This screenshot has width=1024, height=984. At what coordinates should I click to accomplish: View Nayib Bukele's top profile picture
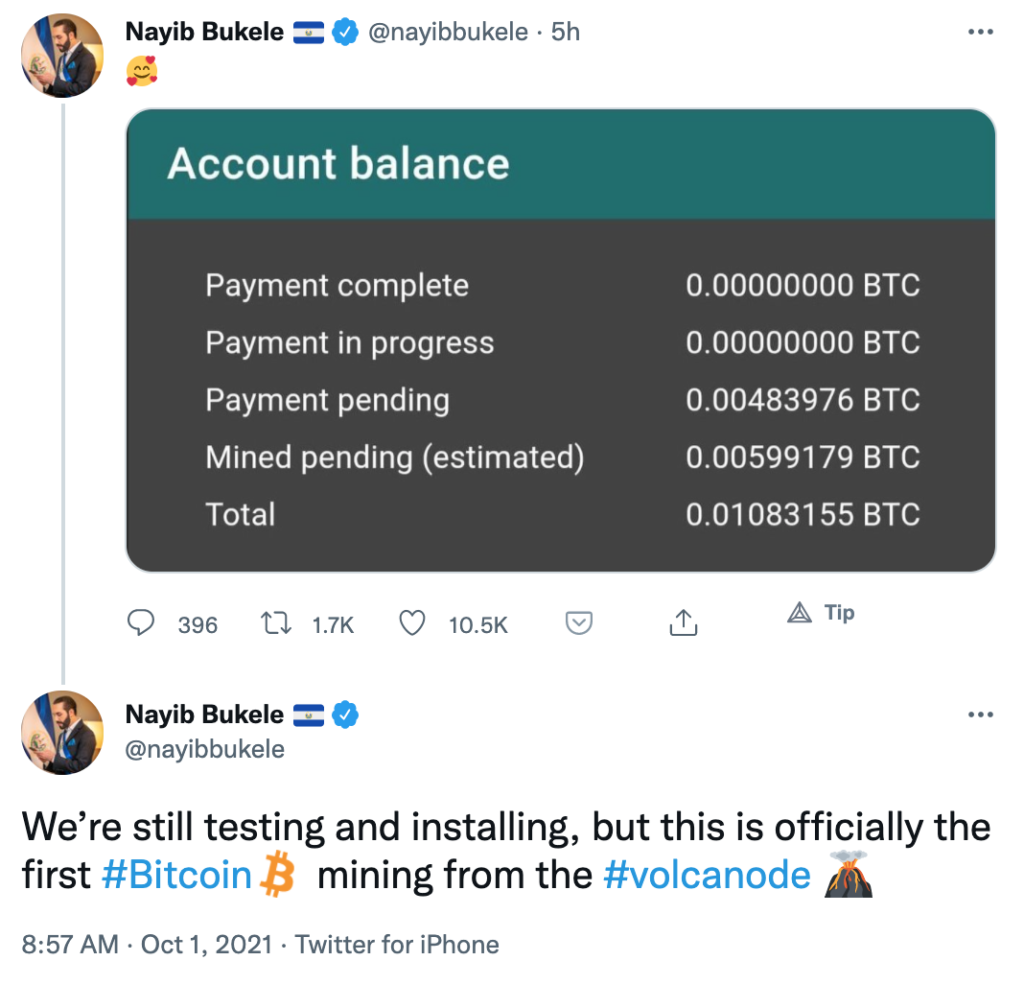click(62, 56)
